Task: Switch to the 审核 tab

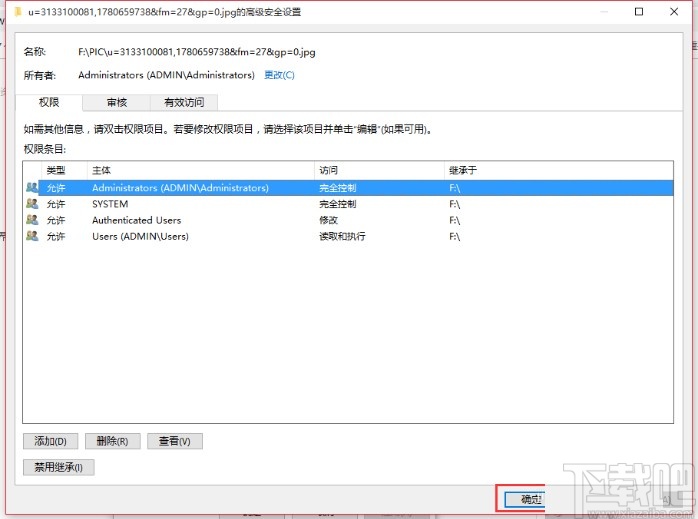Action: click(117, 102)
